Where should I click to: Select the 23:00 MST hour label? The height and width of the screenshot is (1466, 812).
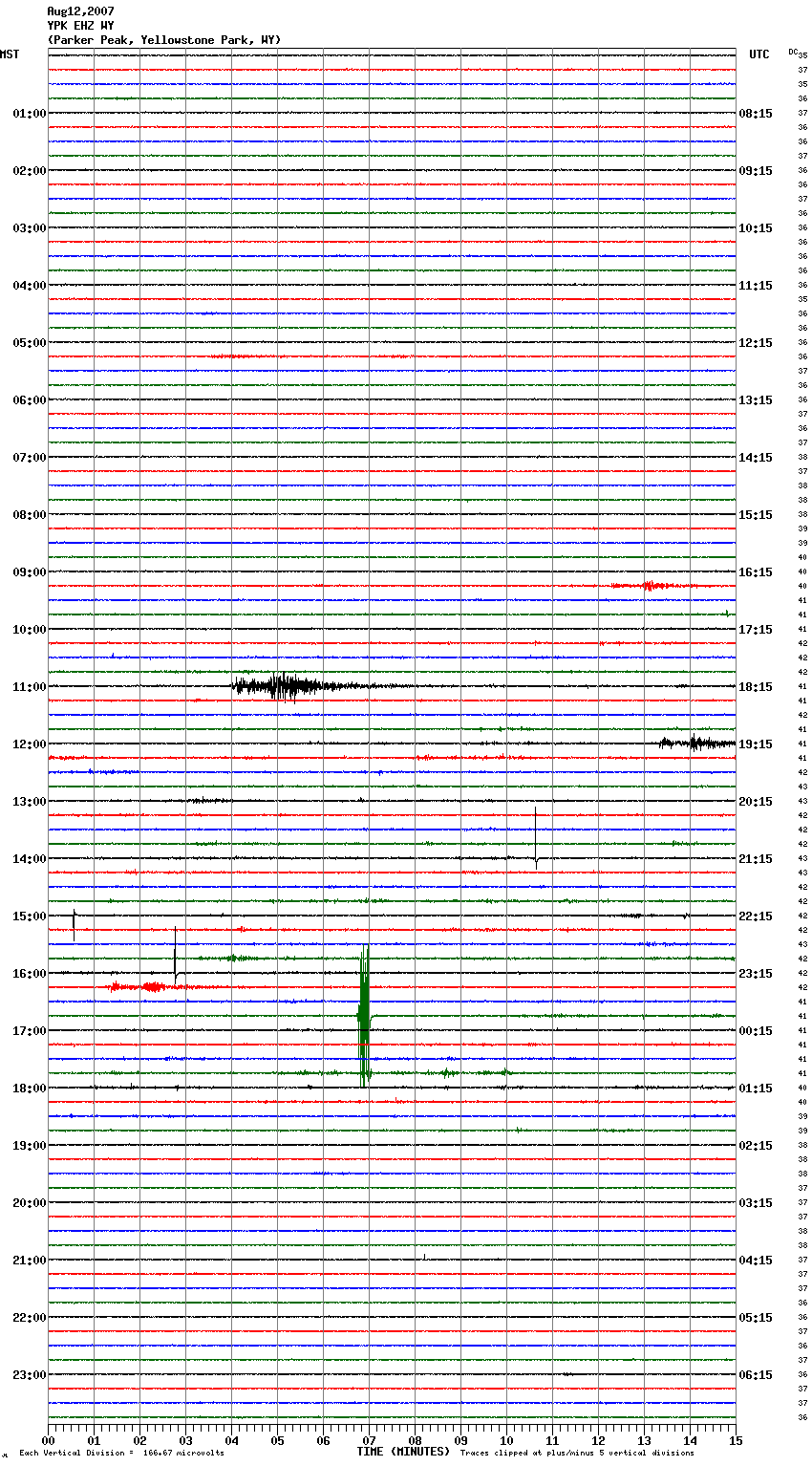tap(30, 1375)
